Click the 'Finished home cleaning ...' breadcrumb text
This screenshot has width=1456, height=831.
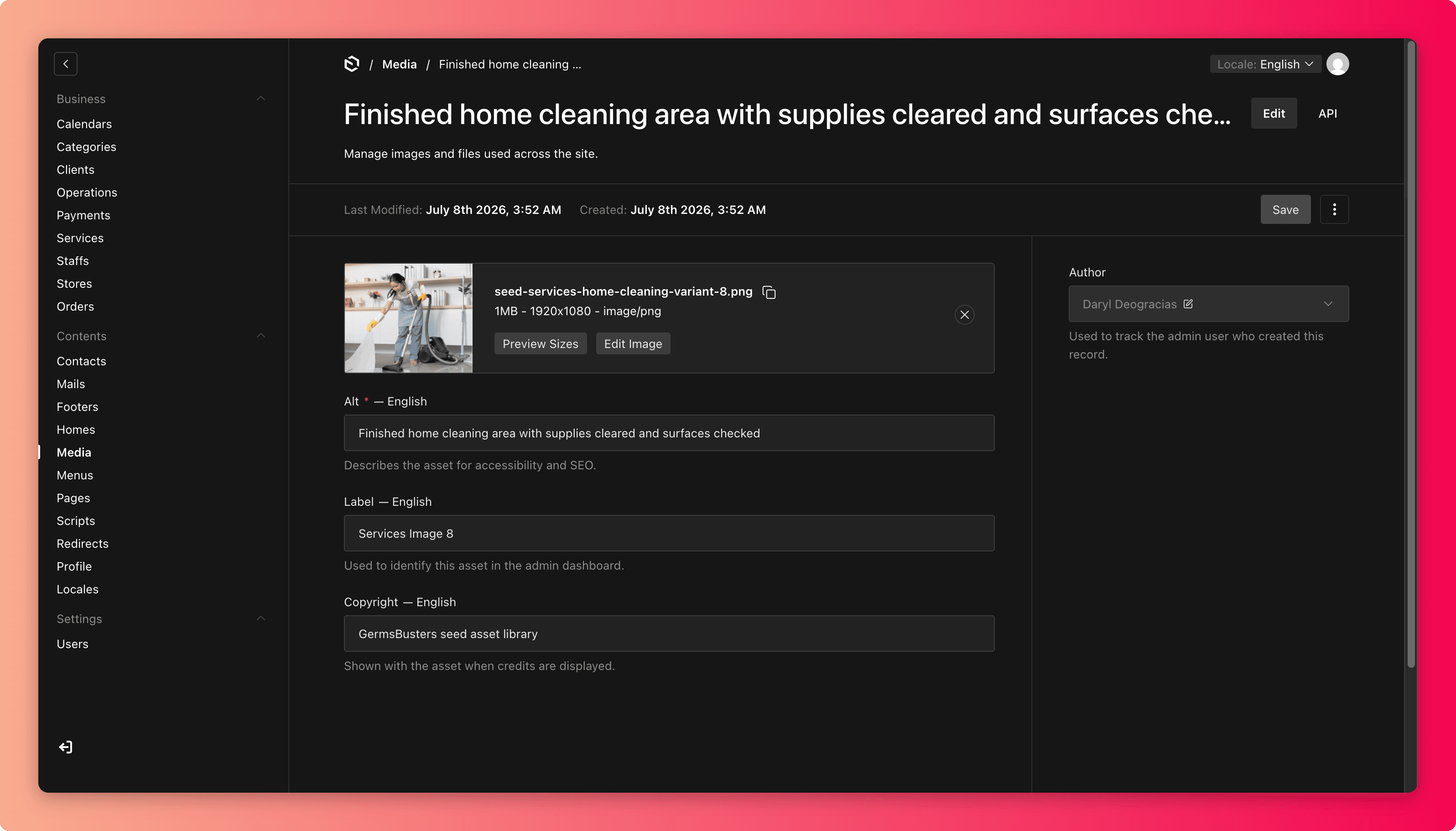click(x=510, y=64)
